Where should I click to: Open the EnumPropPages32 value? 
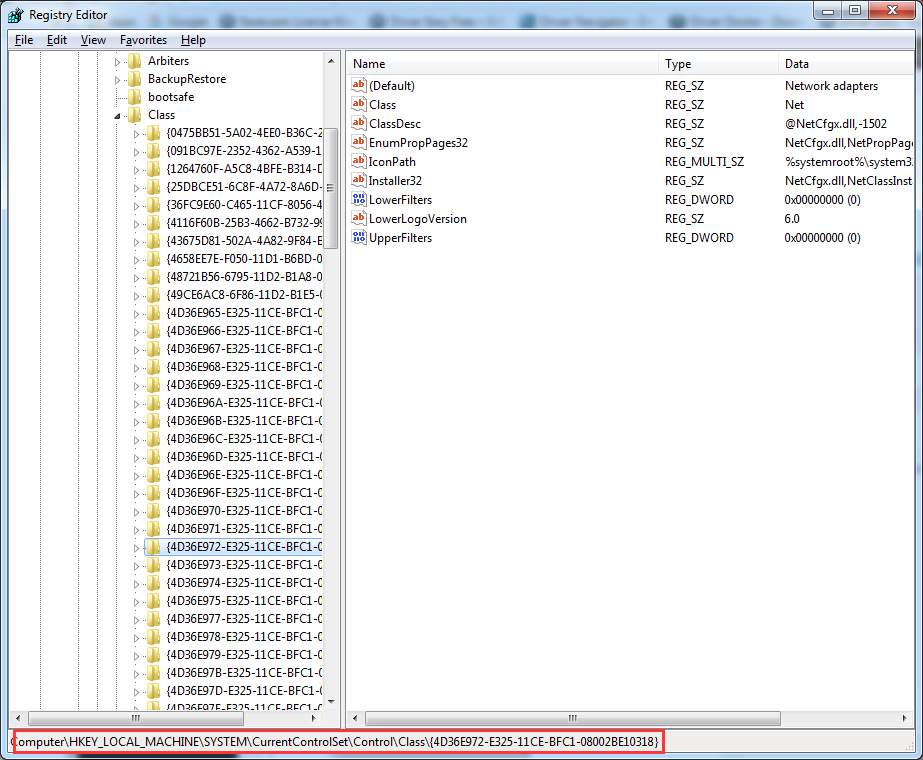click(x=413, y=142)
